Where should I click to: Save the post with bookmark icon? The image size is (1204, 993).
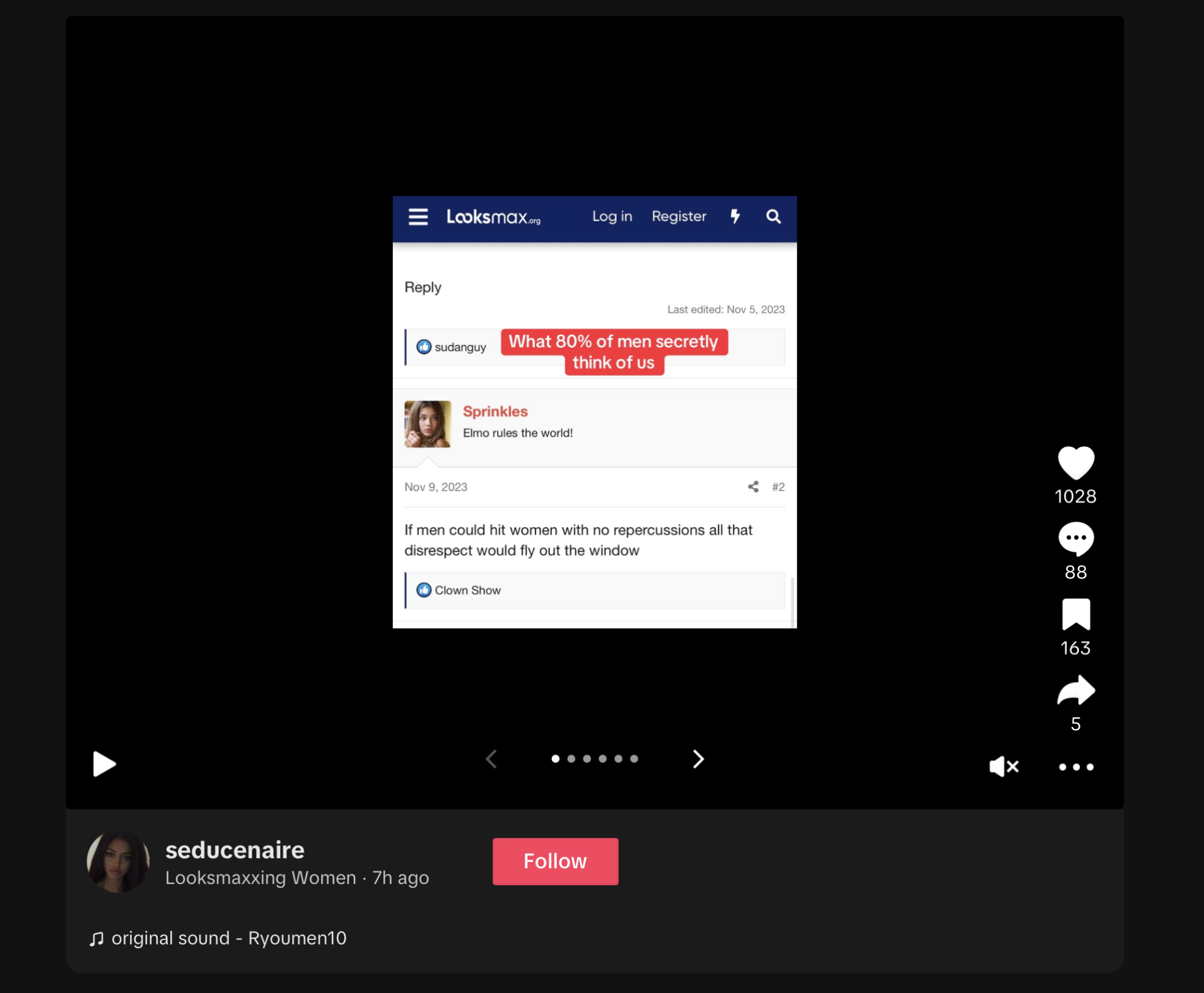pyautogui.click(x=1075, y=615)
